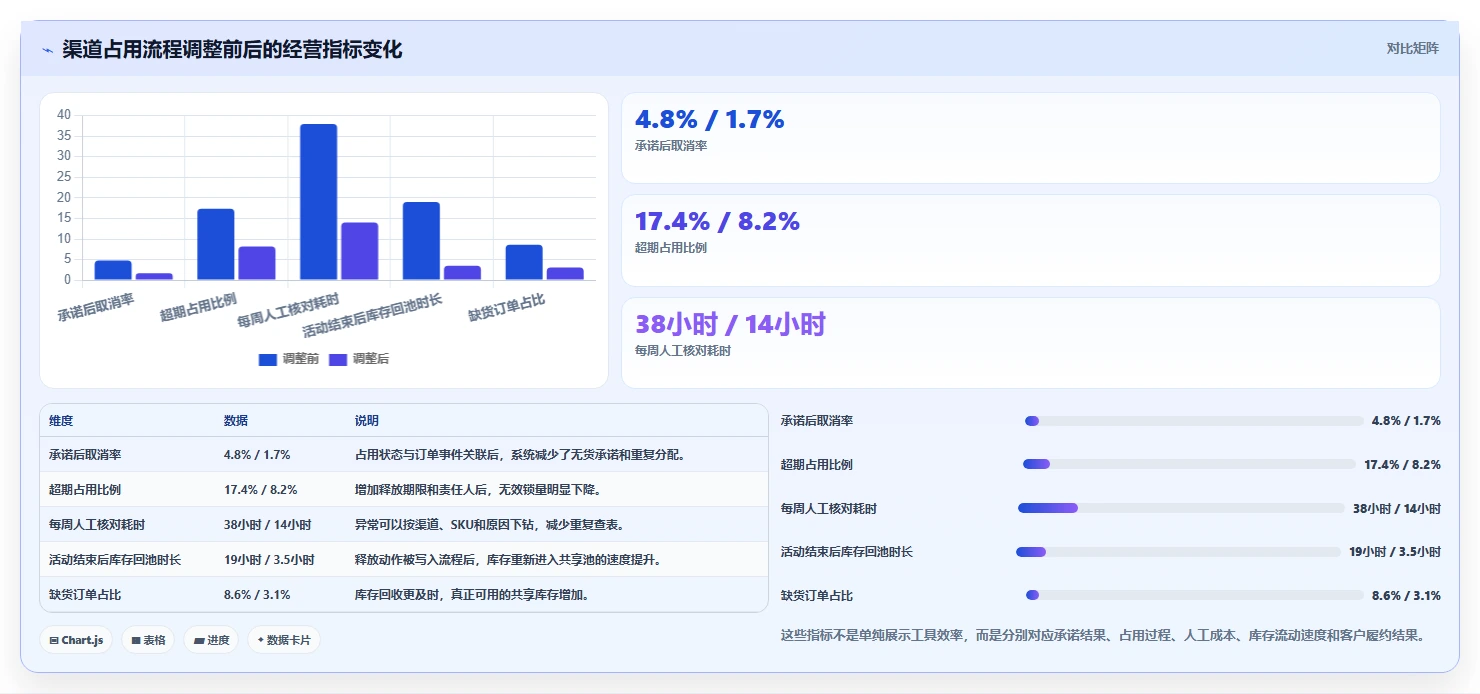1480x694 pixels.
Task: Click the 数据卡片 tag
Action: [x=284, y=640]
